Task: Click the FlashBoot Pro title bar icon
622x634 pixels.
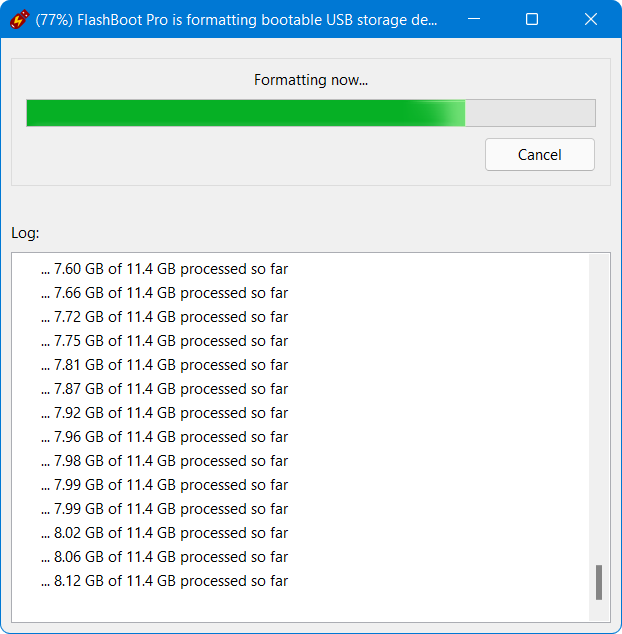Action: point(17,19)
